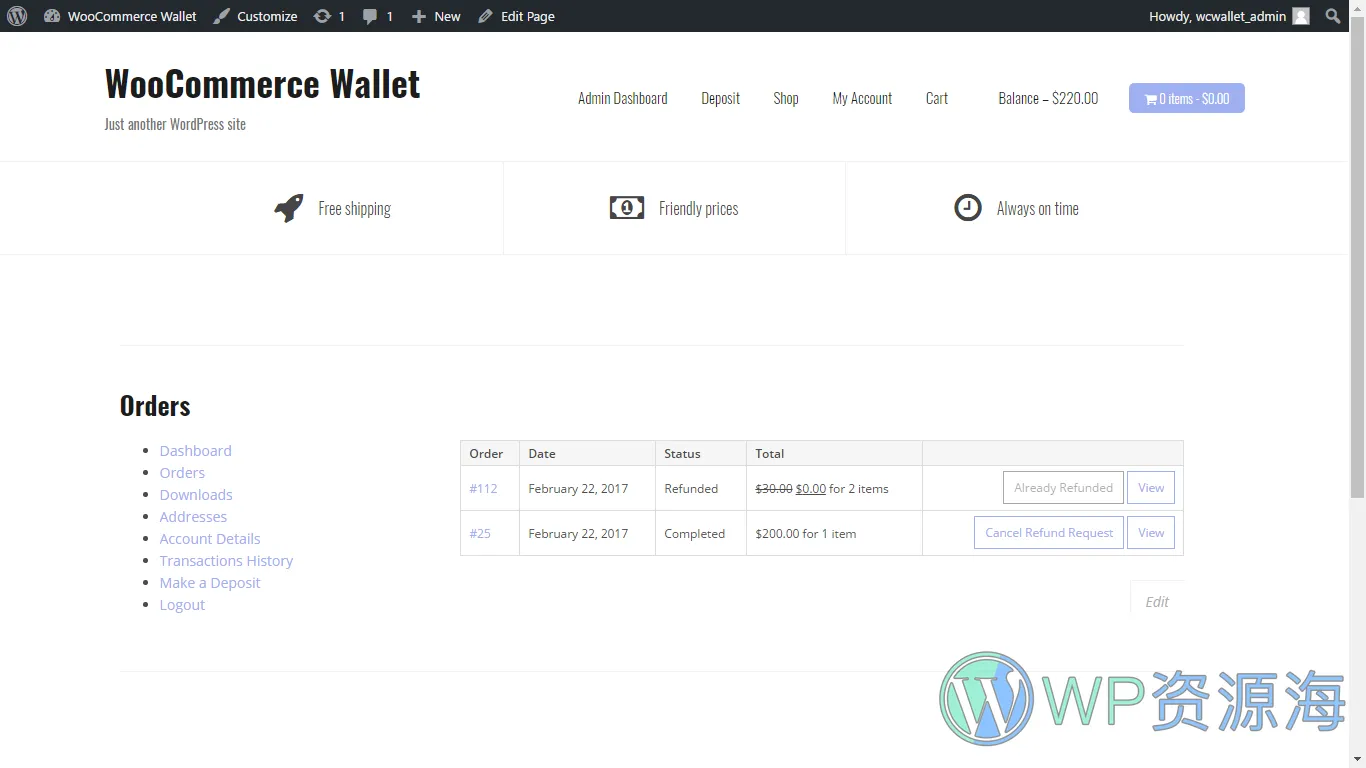Click the money Friendly prices icon
This screenshot has height=768, width=1366.
[627, 208]
